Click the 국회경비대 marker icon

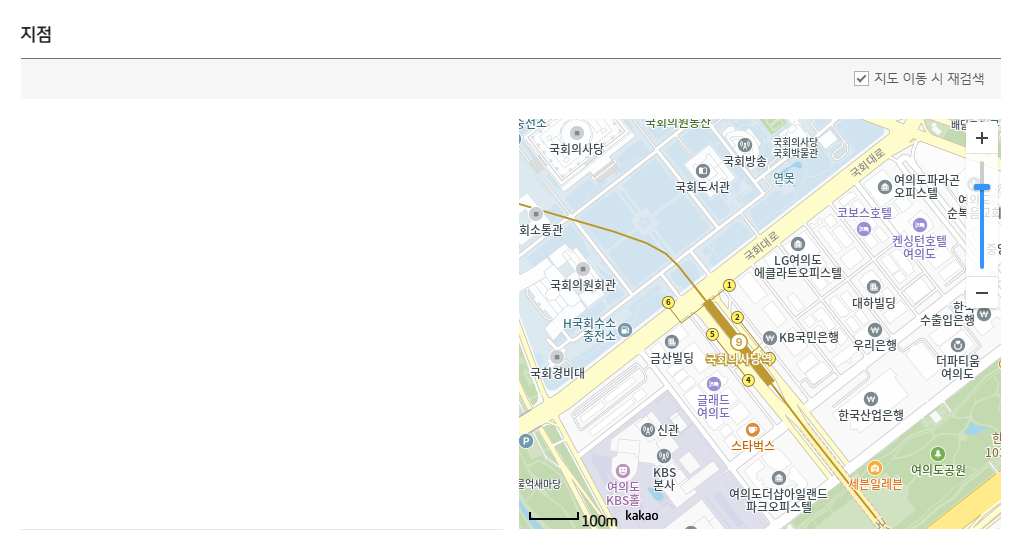pos(556,357)
